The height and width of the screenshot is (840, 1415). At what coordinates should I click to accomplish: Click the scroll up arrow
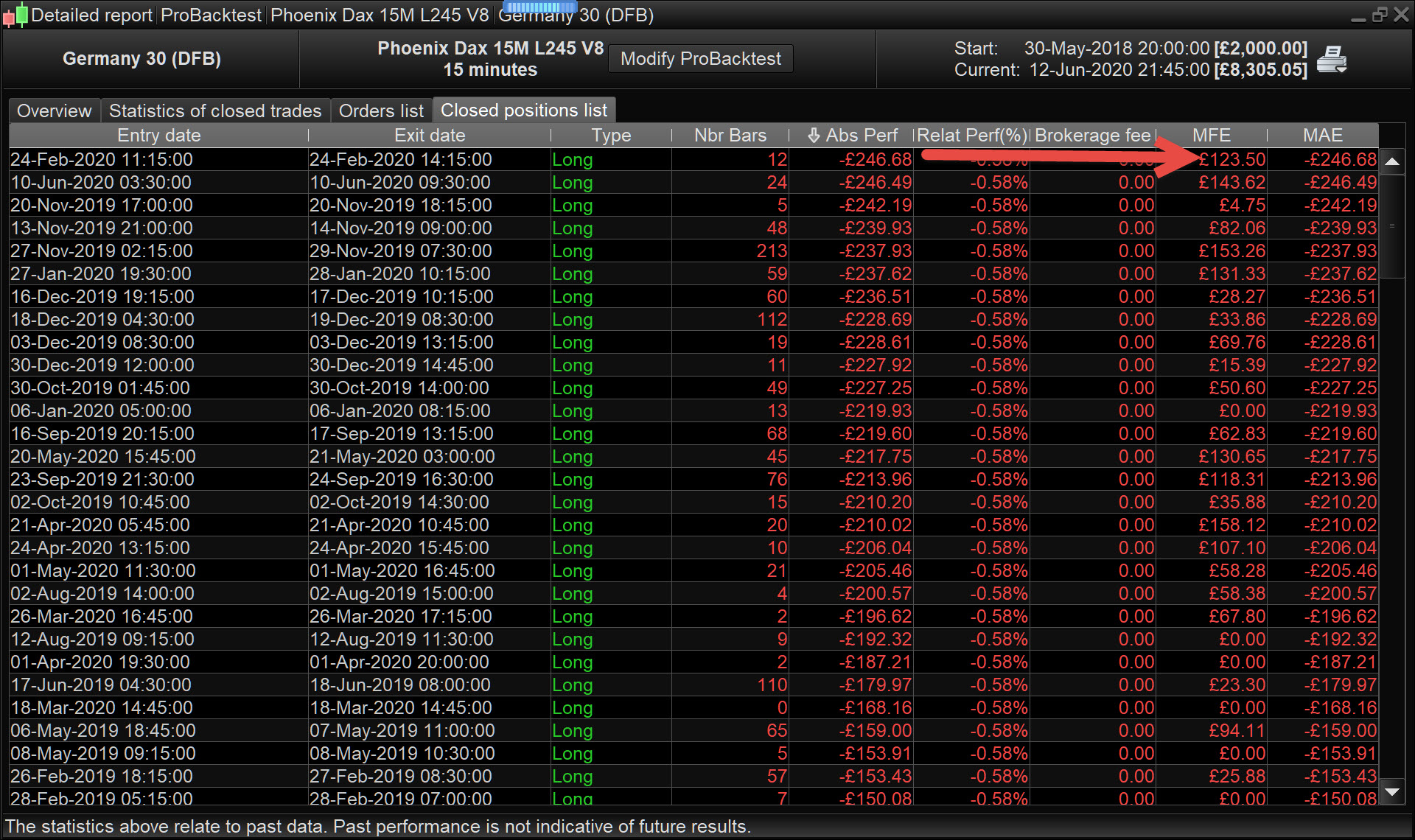(x=1391, y=161)
